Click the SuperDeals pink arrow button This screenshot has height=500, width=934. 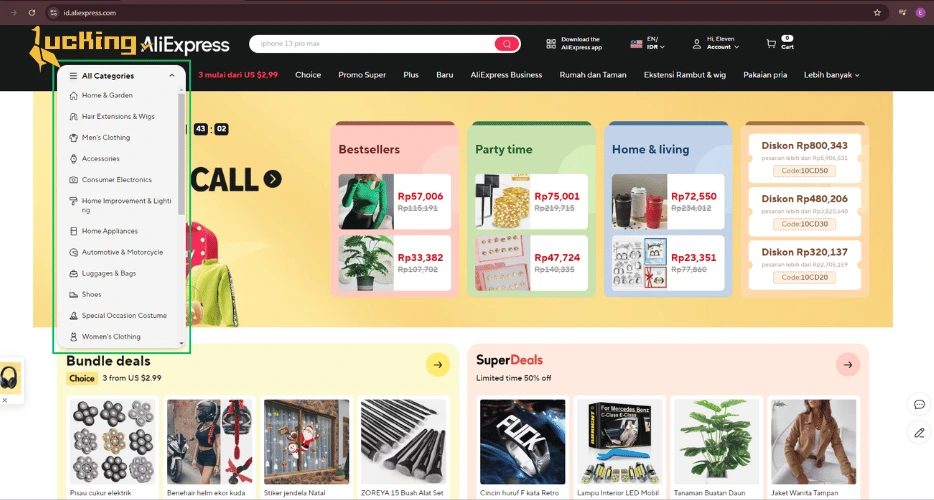848,365
